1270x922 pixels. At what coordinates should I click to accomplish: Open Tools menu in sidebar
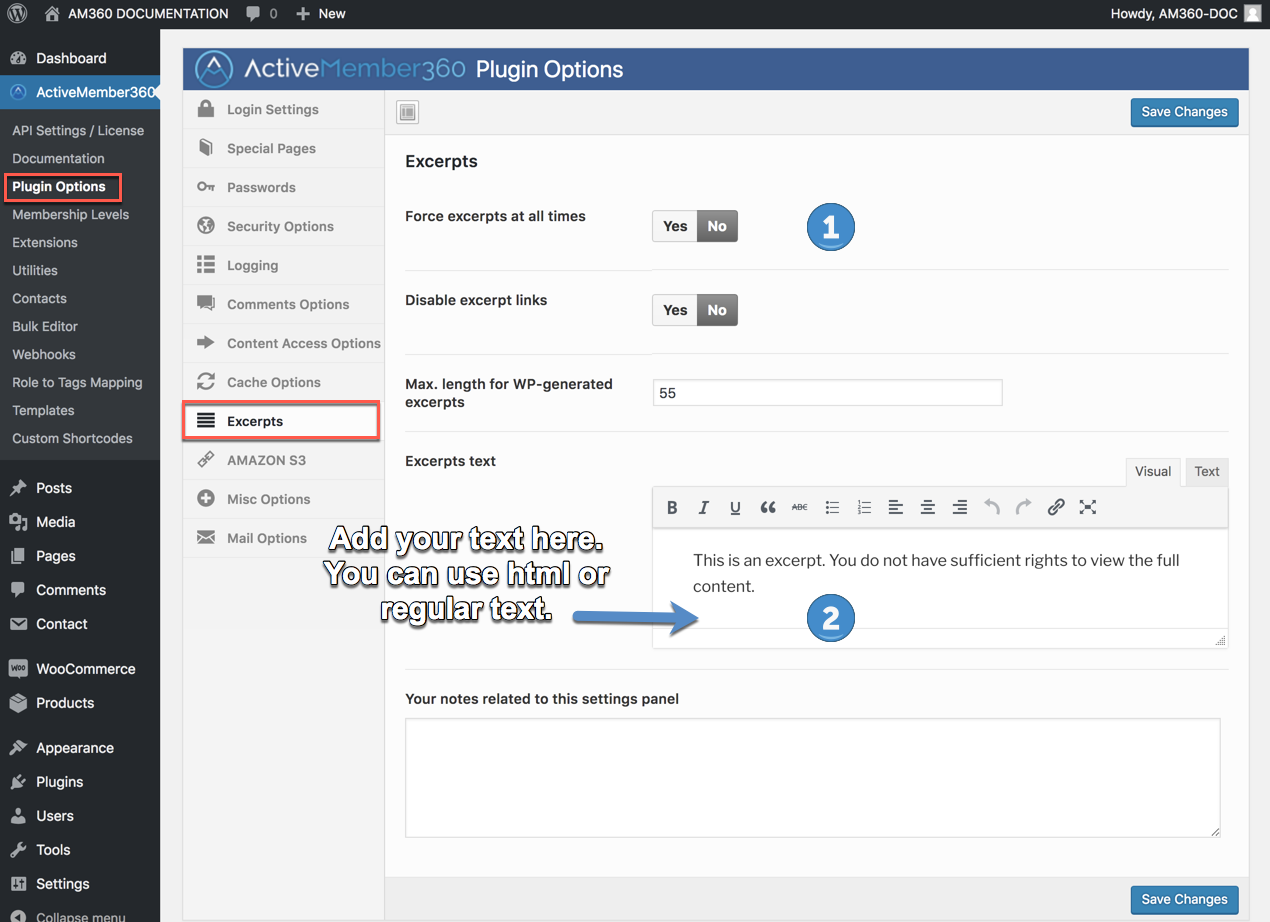click(x=53, y=850)
